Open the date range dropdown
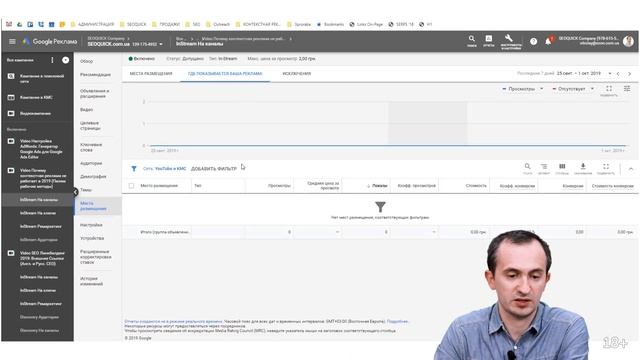The width and height of the screenshot is (640, 360). tap(610, 74)
